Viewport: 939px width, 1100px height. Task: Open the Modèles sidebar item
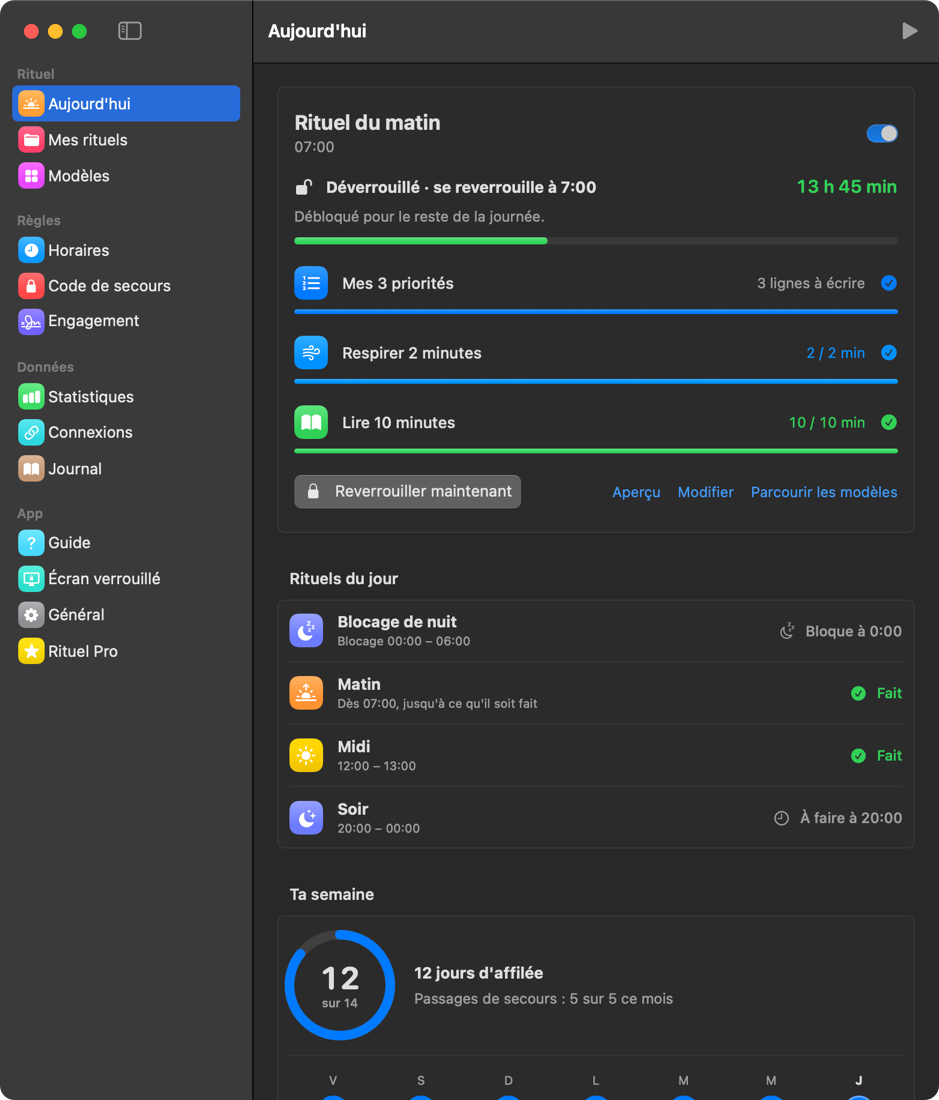tap(126, 175)
